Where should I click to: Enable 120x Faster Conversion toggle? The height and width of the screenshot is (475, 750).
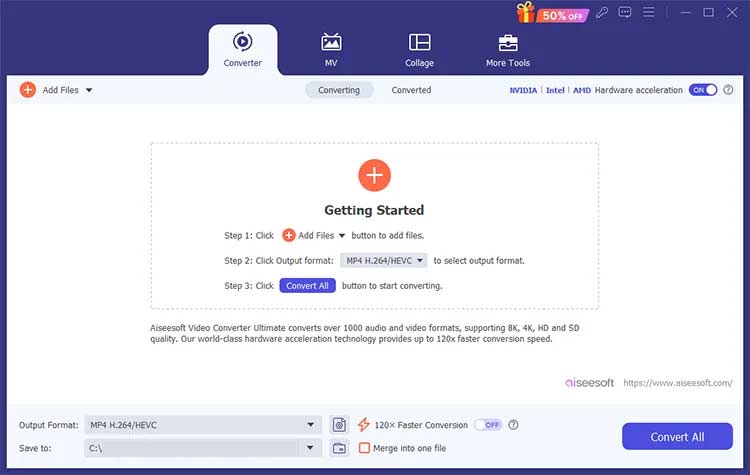pos(488,425)
